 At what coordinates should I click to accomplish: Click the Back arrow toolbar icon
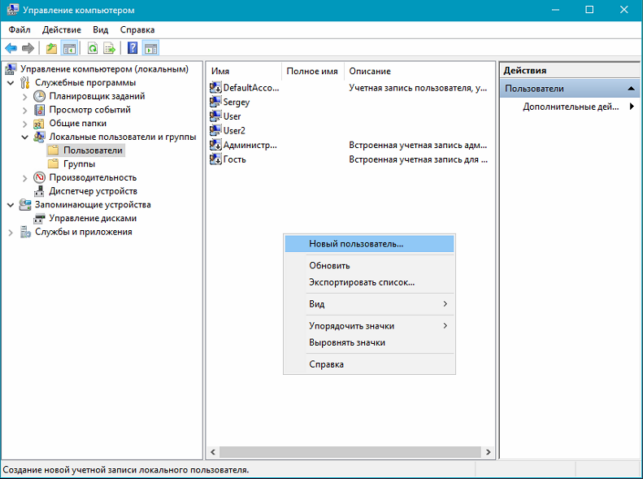coord(11,48)
